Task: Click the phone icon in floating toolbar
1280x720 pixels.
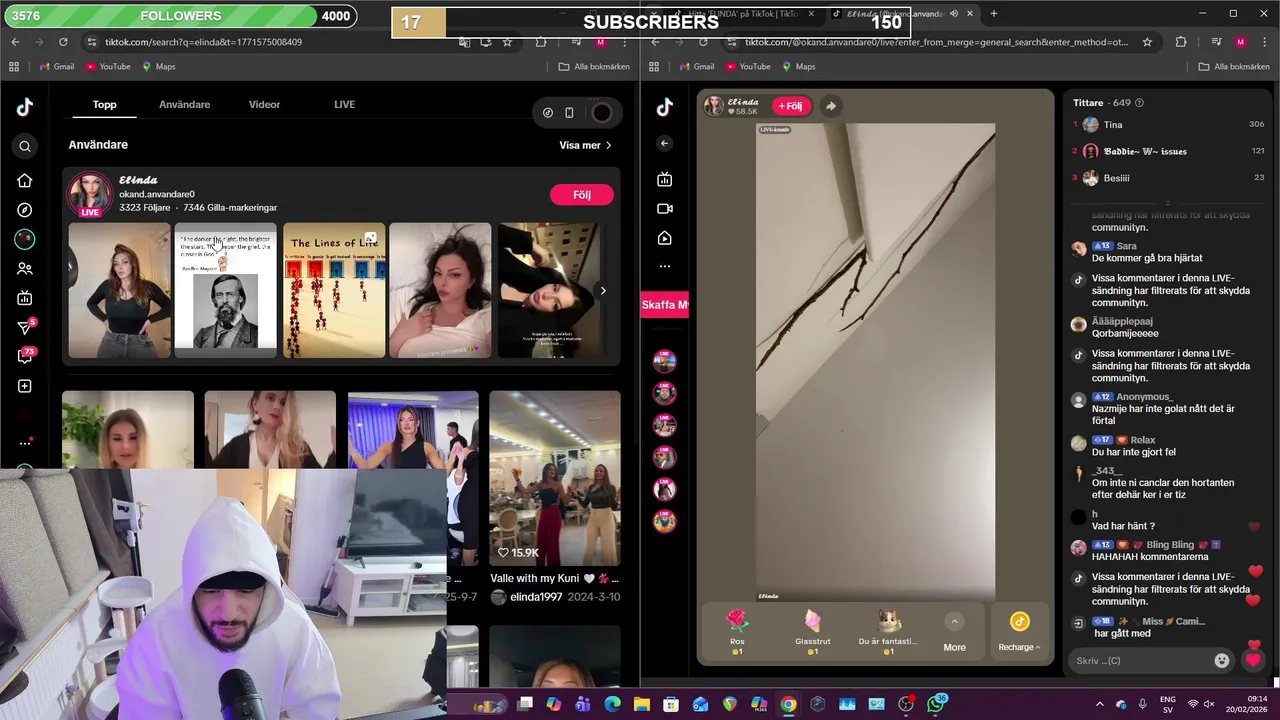Action: pyautogui.click(x=569, y=113)
